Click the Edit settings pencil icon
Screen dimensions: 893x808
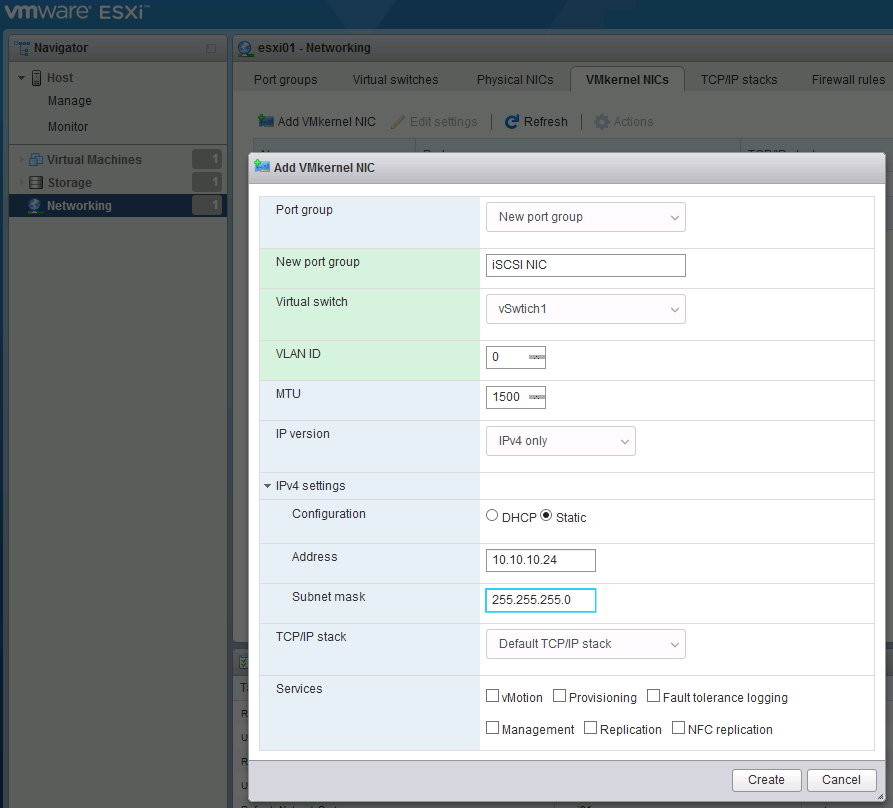tap(398, 122)
